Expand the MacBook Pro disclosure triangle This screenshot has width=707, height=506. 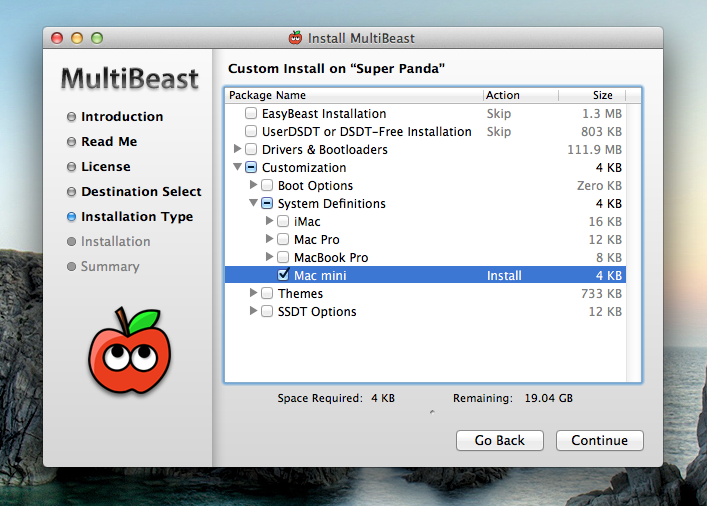tap(270, 257)
